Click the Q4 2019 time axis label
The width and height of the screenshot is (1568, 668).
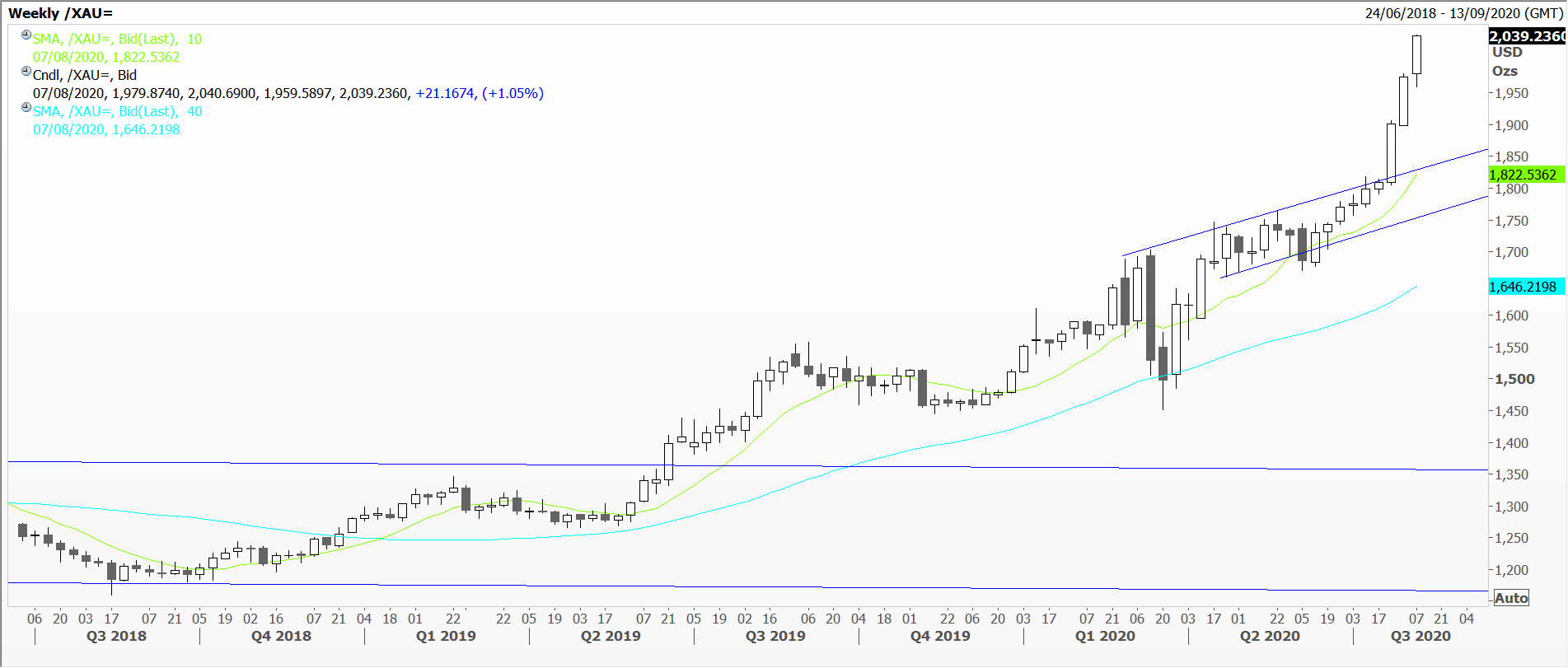tap(940, 636)
